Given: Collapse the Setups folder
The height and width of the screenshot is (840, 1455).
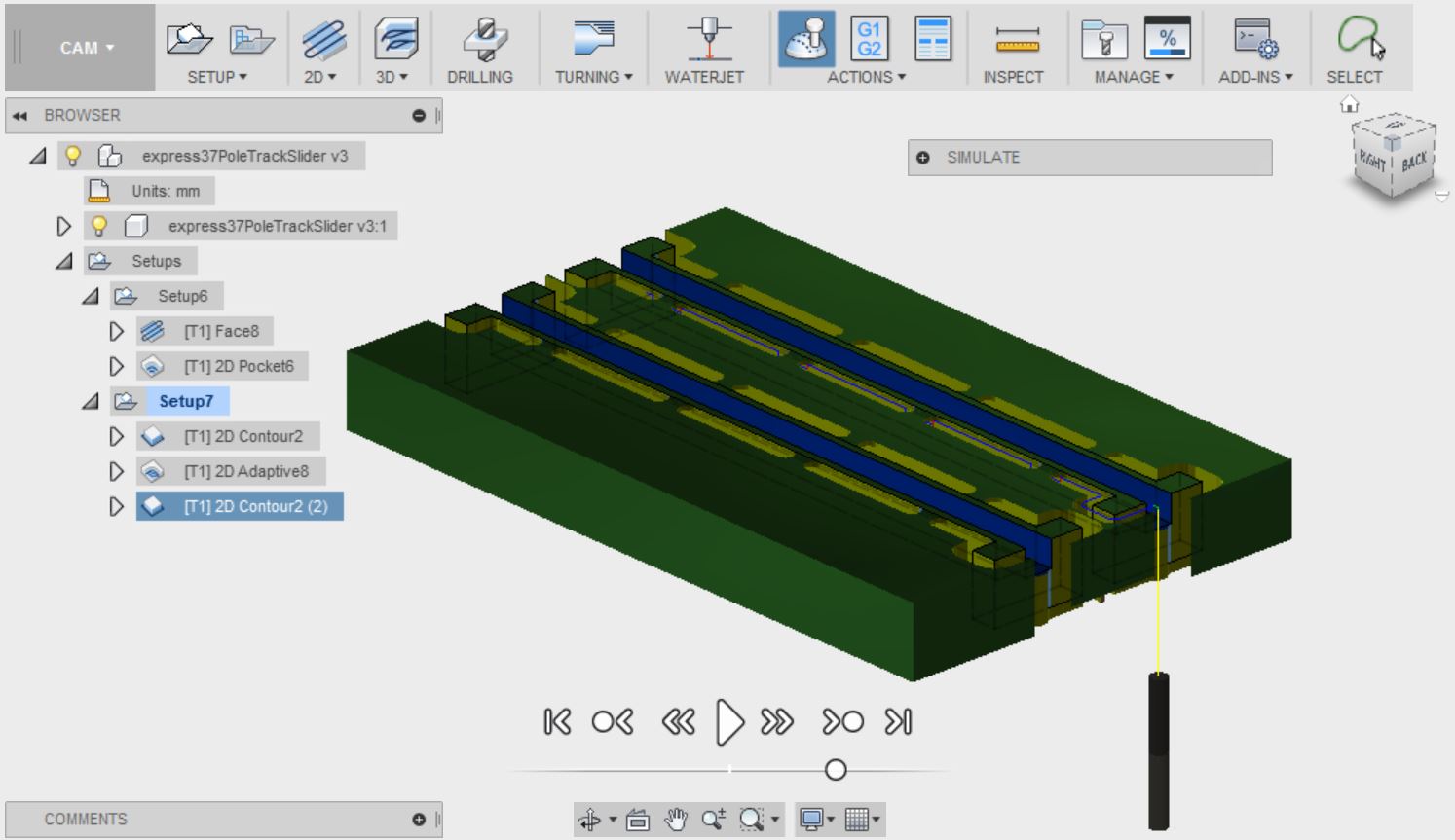Looking at the screenshot, I should click(64, 261).
